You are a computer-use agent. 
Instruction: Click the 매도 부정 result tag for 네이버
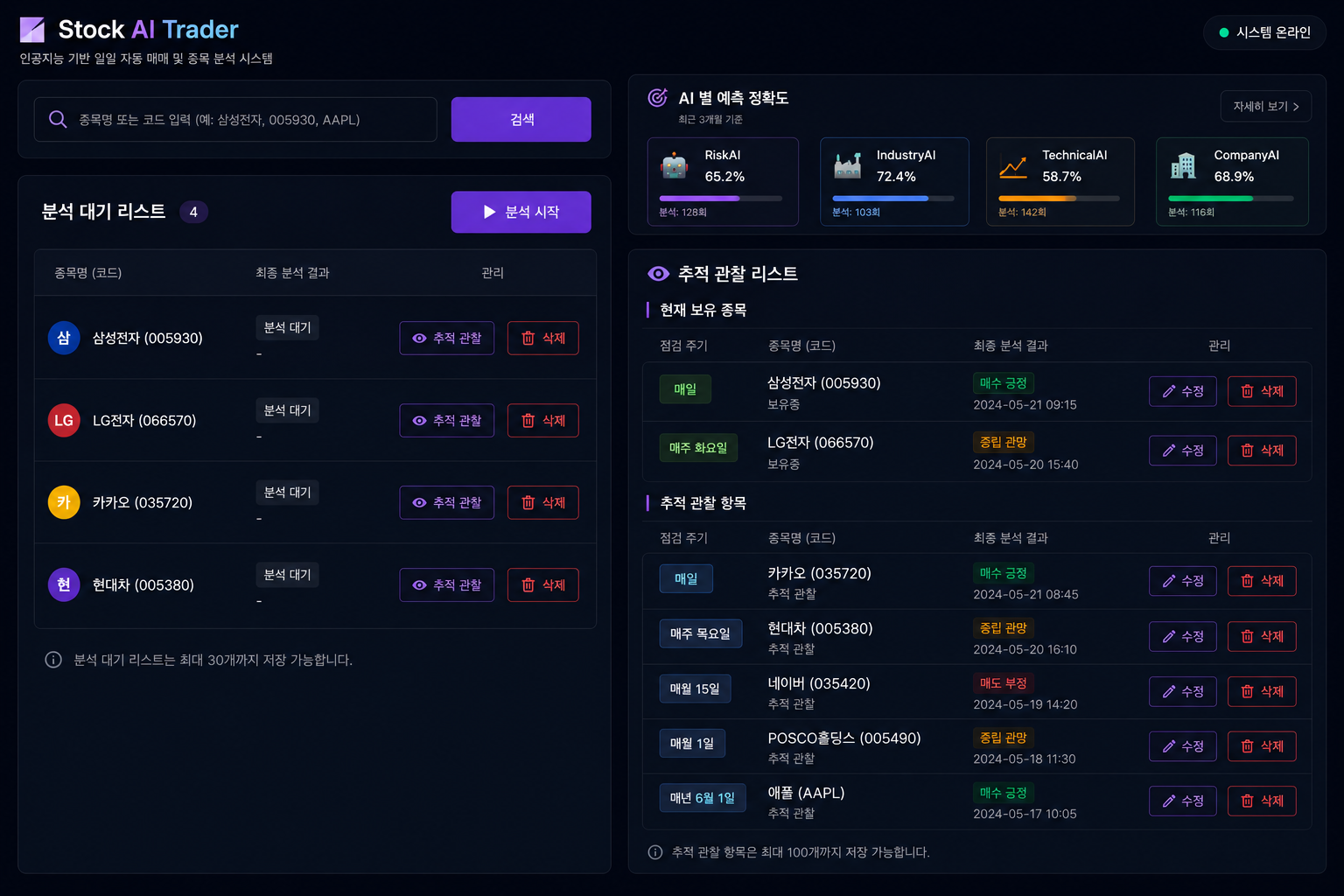click(1003, 682)
